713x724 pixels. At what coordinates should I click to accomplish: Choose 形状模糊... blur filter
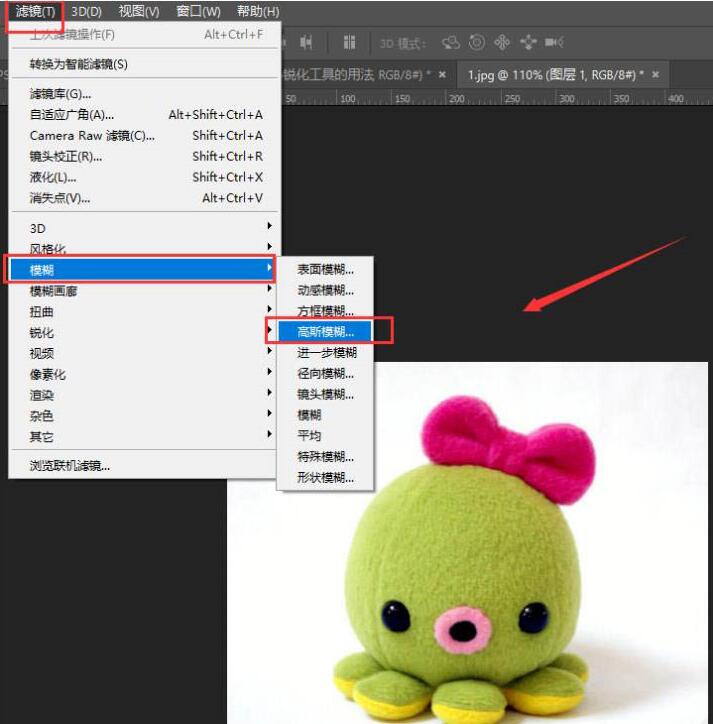coord(326,477)
